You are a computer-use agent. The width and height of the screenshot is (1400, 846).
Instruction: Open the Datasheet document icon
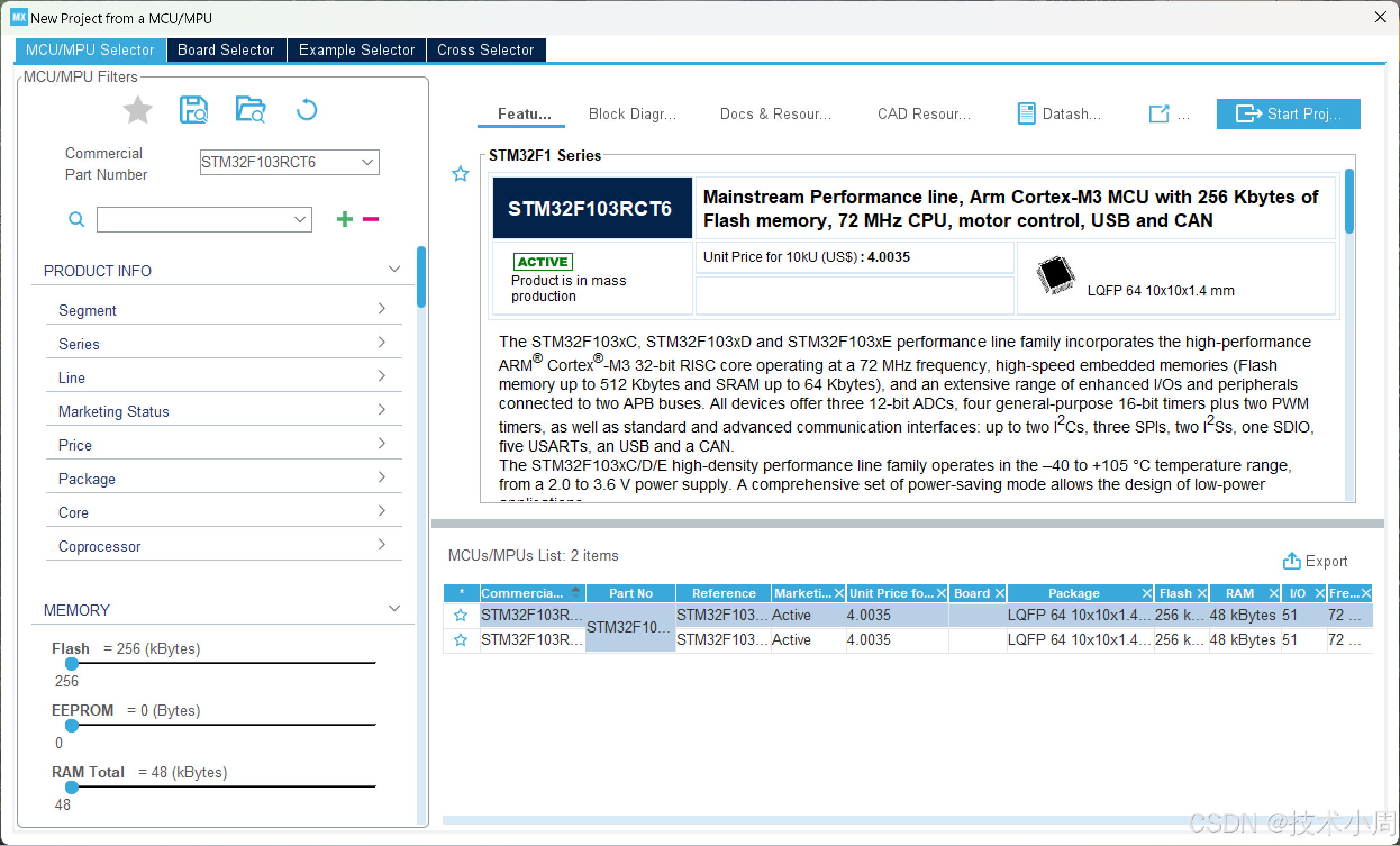coord(1026,113)
